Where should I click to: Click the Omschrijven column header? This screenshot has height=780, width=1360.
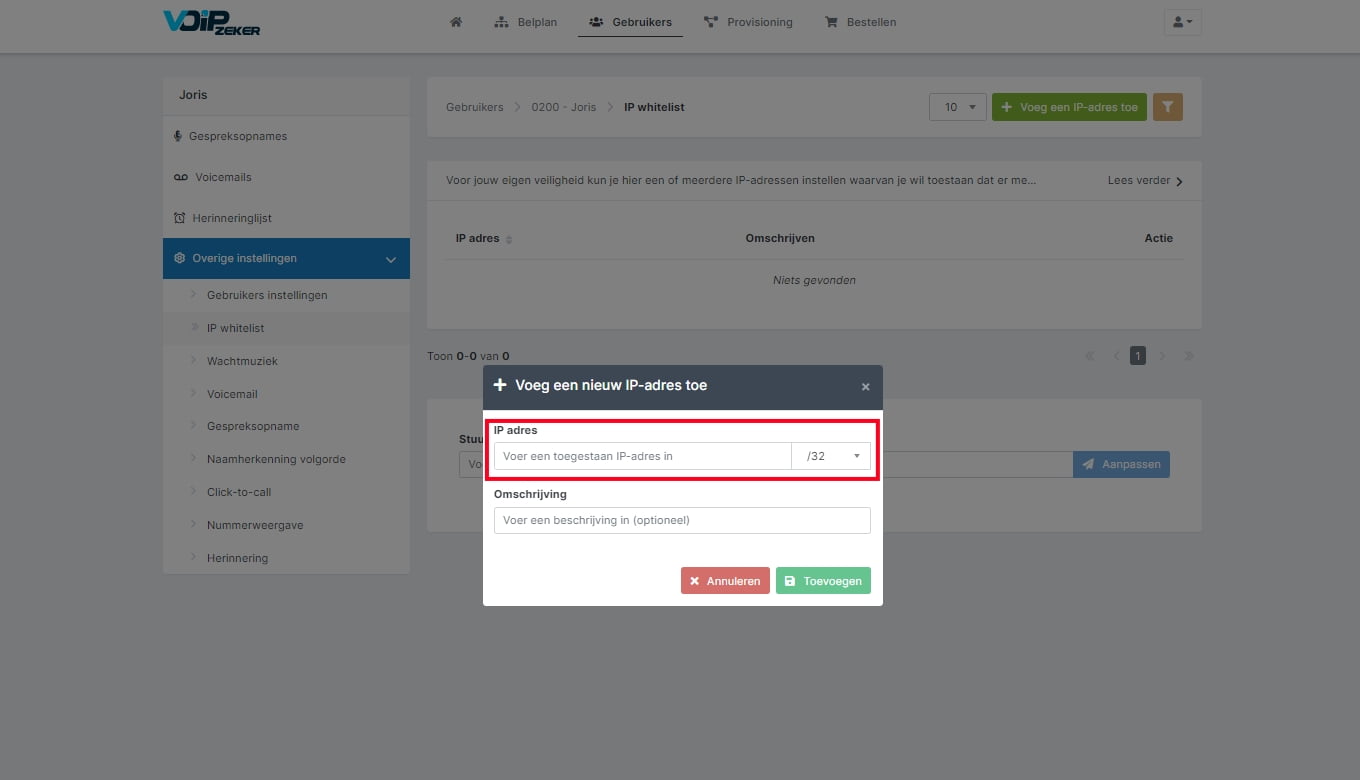tap(780, 239)
